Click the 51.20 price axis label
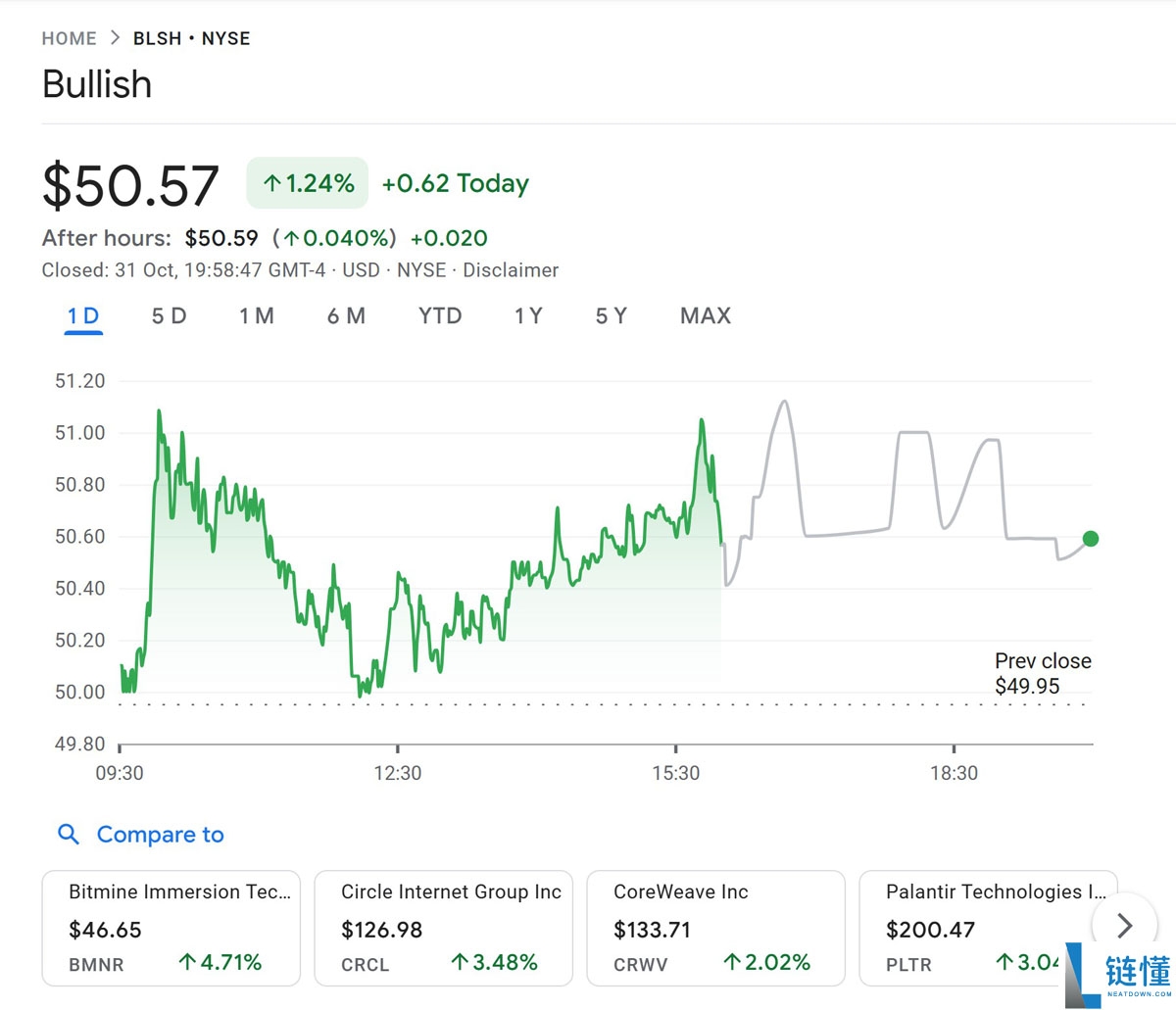This screenshot has width=1176, height=1010. point(79,381)
